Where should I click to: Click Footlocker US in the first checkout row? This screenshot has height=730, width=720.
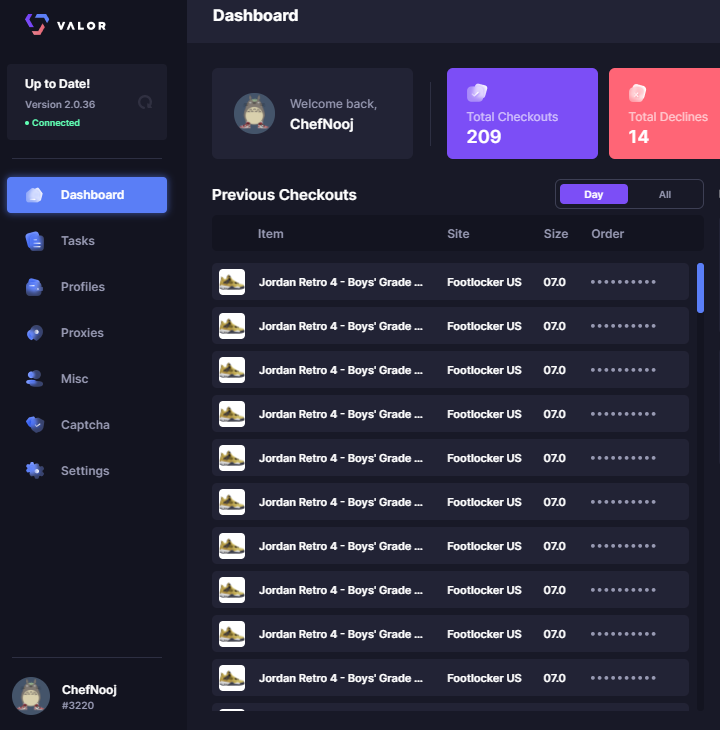484,282
